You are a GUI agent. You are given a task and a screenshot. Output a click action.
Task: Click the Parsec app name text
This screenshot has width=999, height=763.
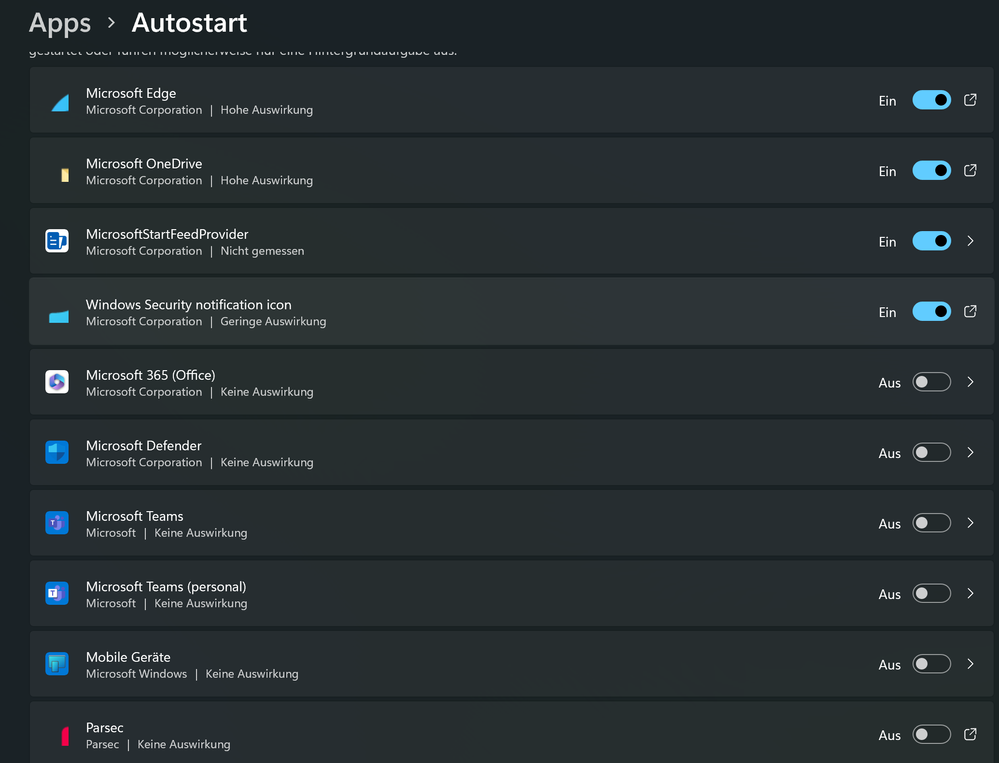(104, 727)
